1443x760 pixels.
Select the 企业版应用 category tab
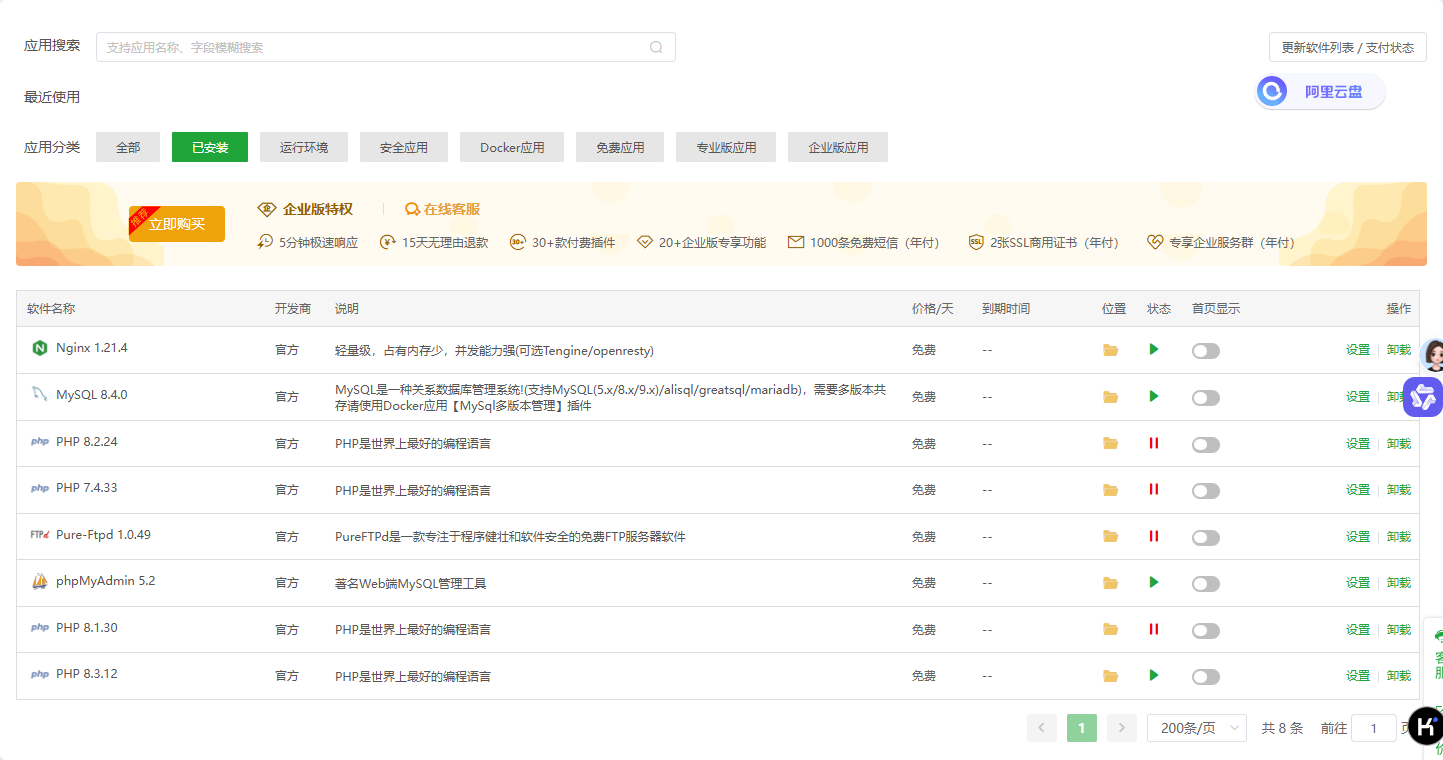(838, 147)
